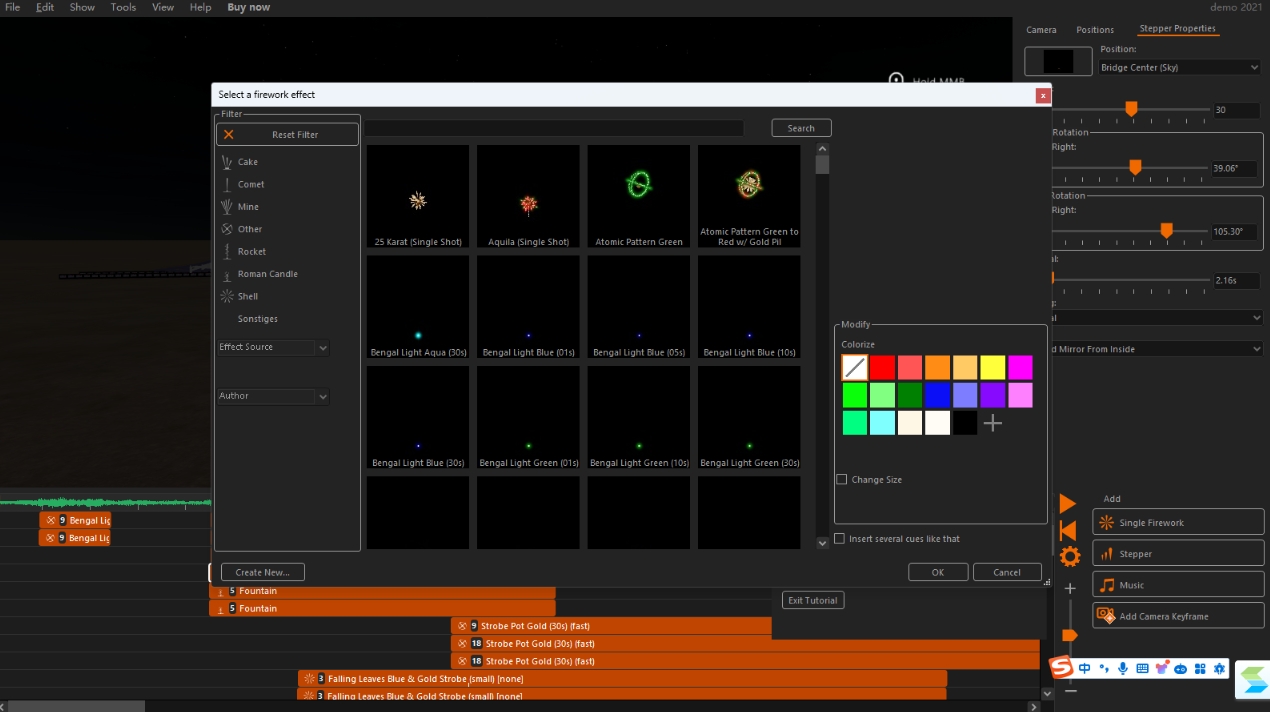The height and width of the screenshot is (712, 1270).
Task: Open the Tools menu
Action: coord(123,7)
